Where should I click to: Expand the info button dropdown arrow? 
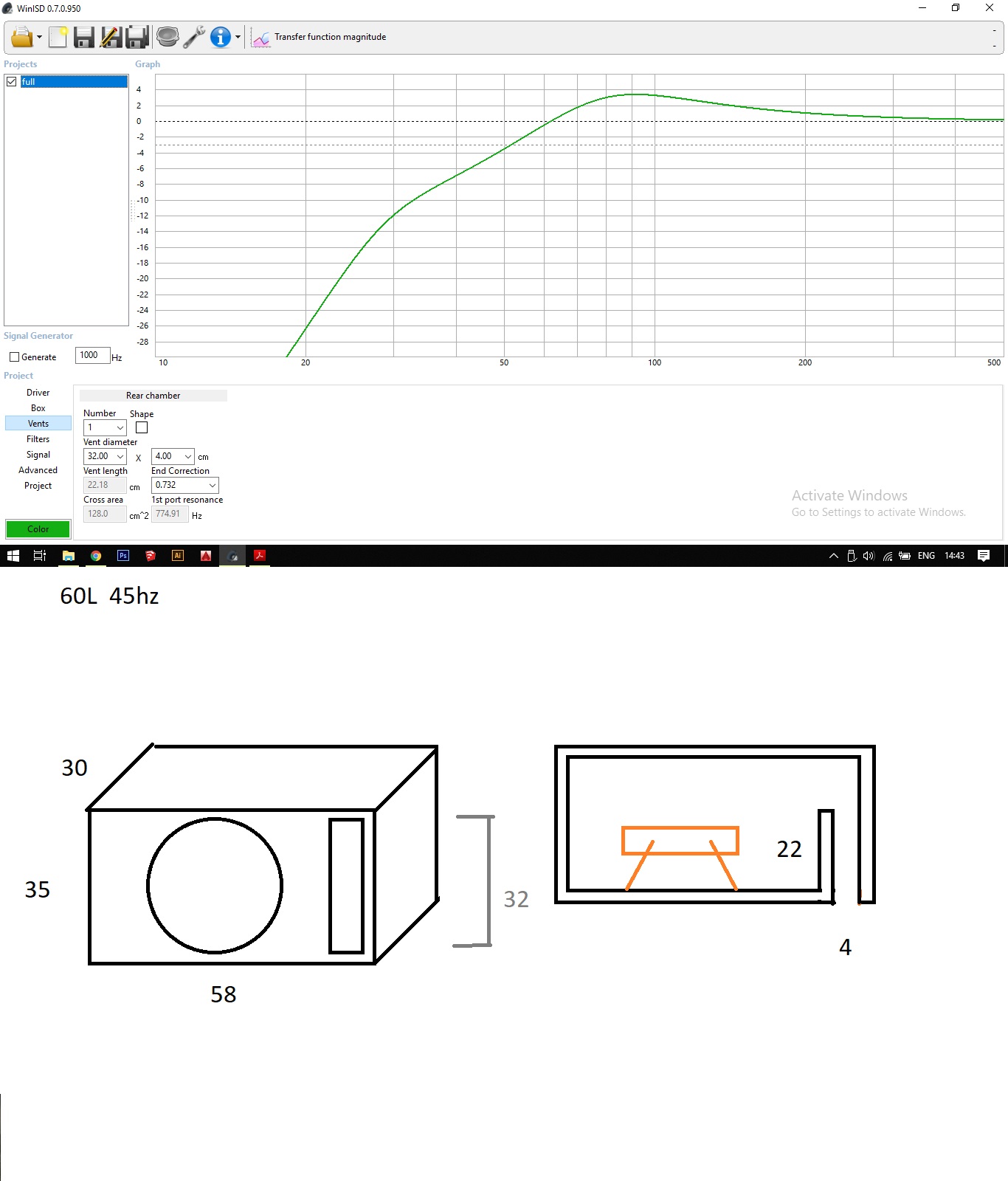(x=238, y=37)
